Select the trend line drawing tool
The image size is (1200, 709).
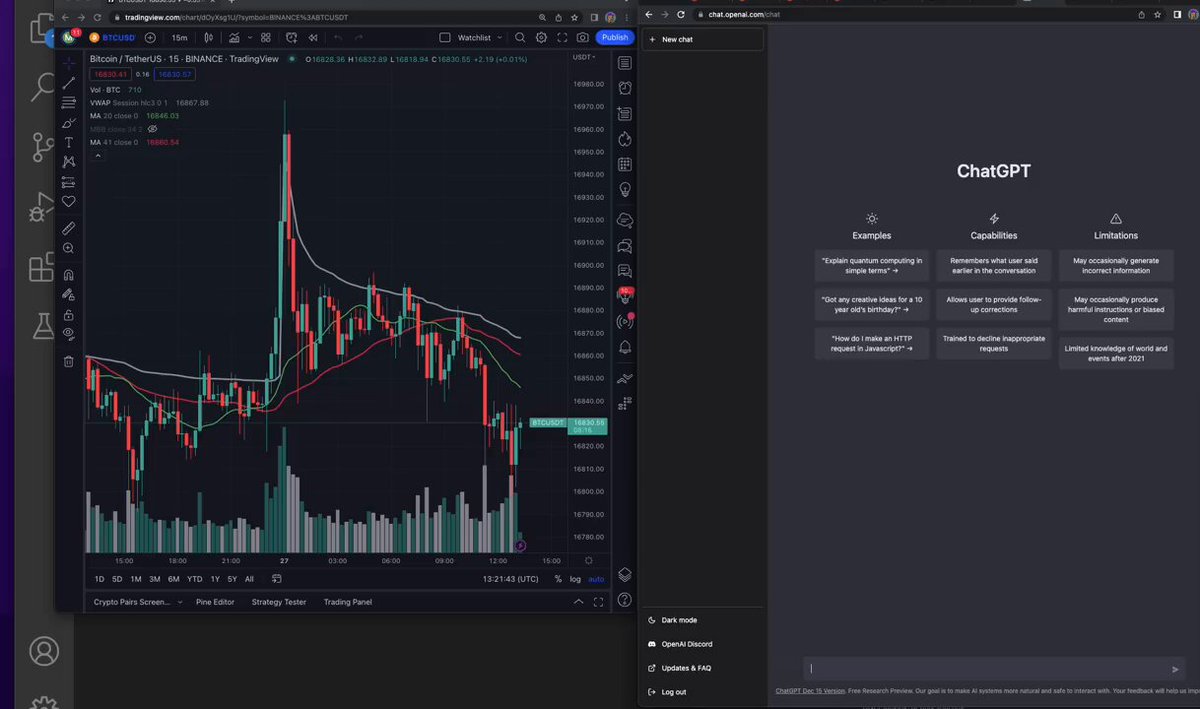tap(69, 83)
